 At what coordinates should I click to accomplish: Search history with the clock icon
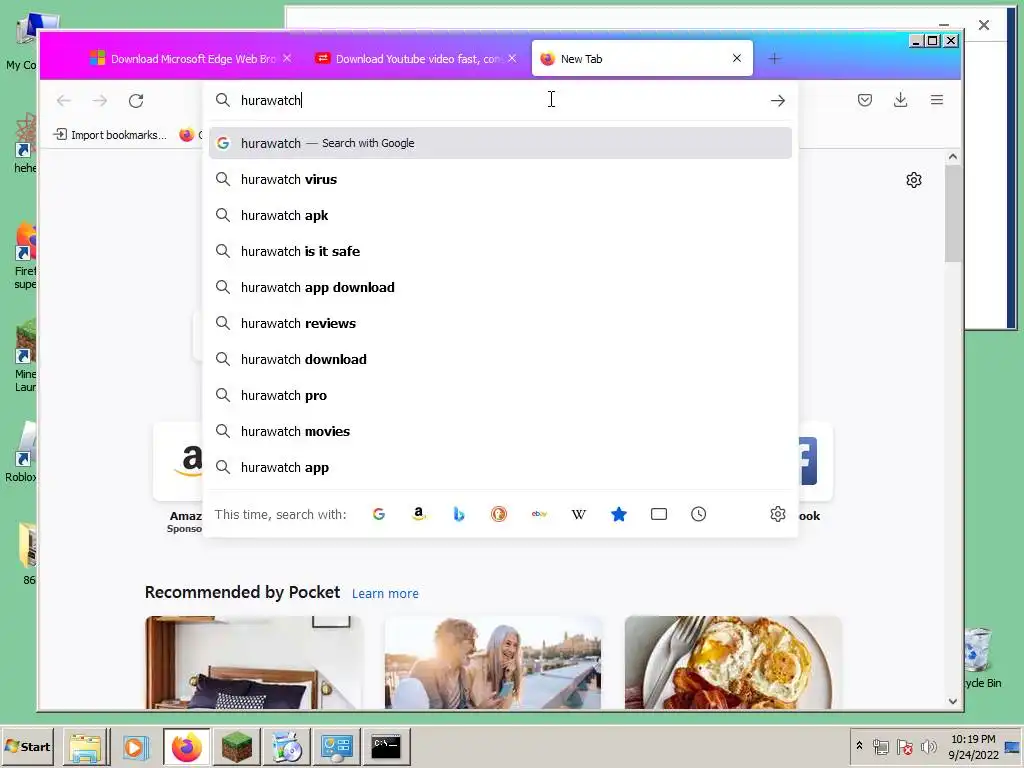699,515
